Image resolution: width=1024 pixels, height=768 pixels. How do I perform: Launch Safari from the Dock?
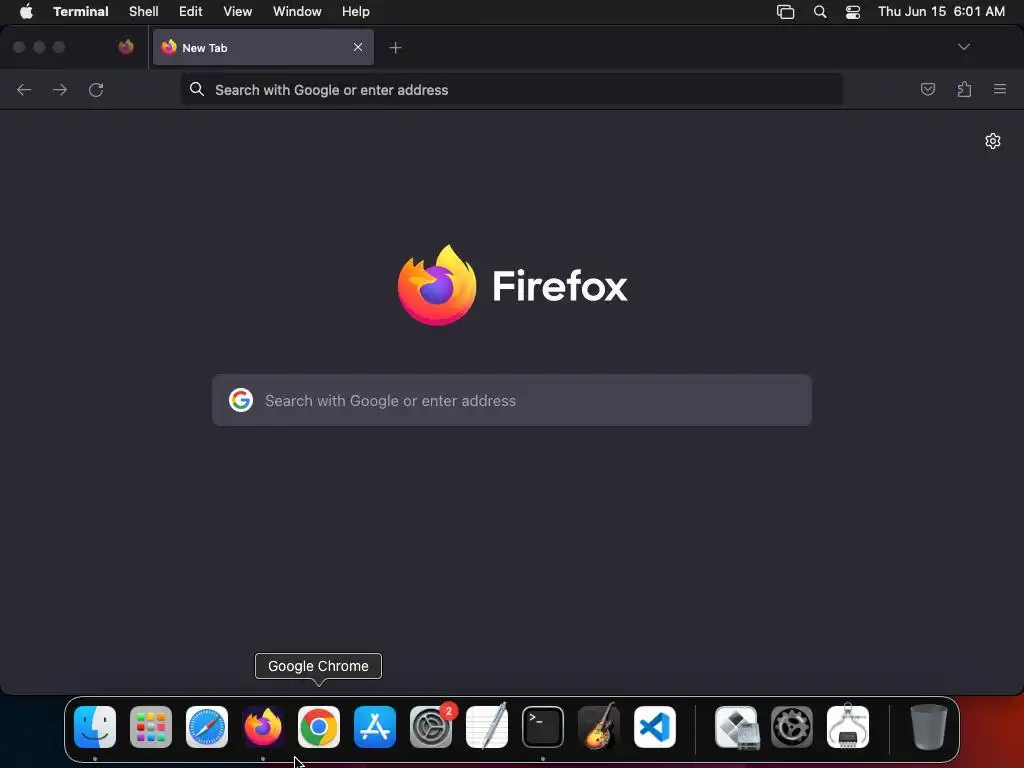coord(207,726)
